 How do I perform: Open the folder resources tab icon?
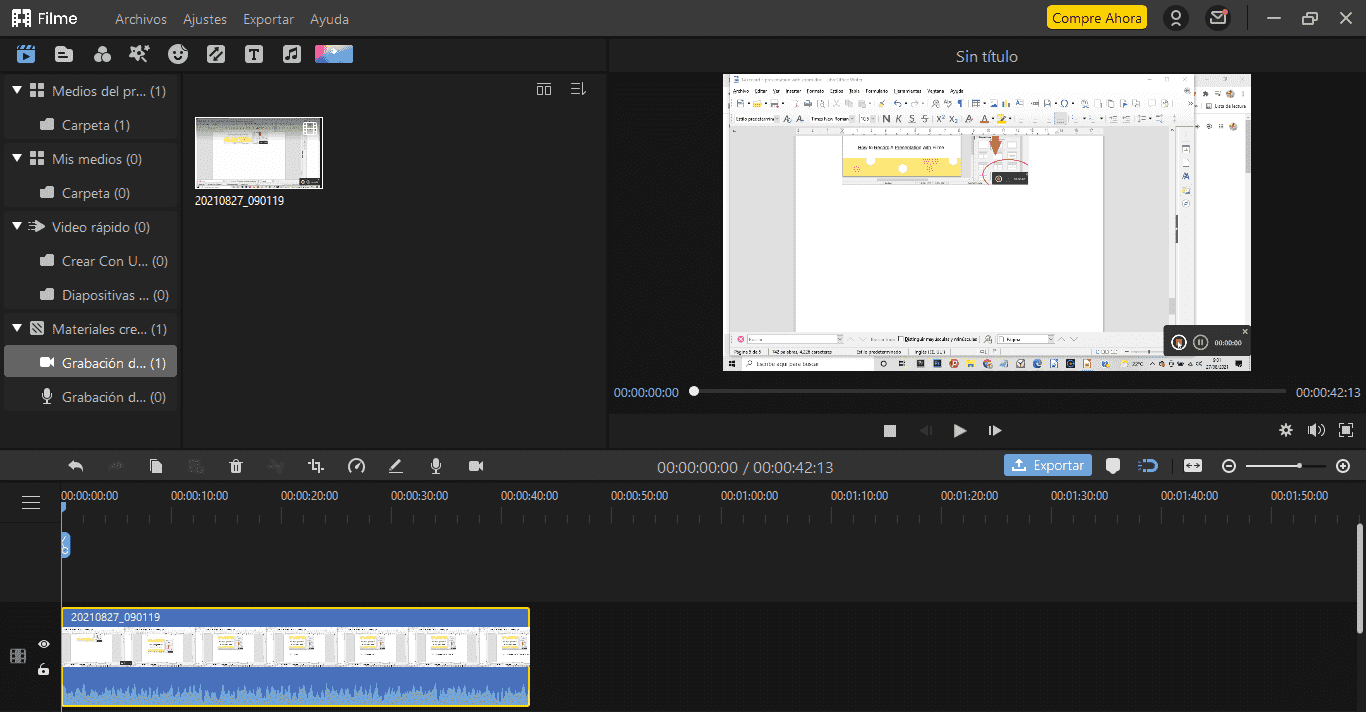click(x=64, y=54)
